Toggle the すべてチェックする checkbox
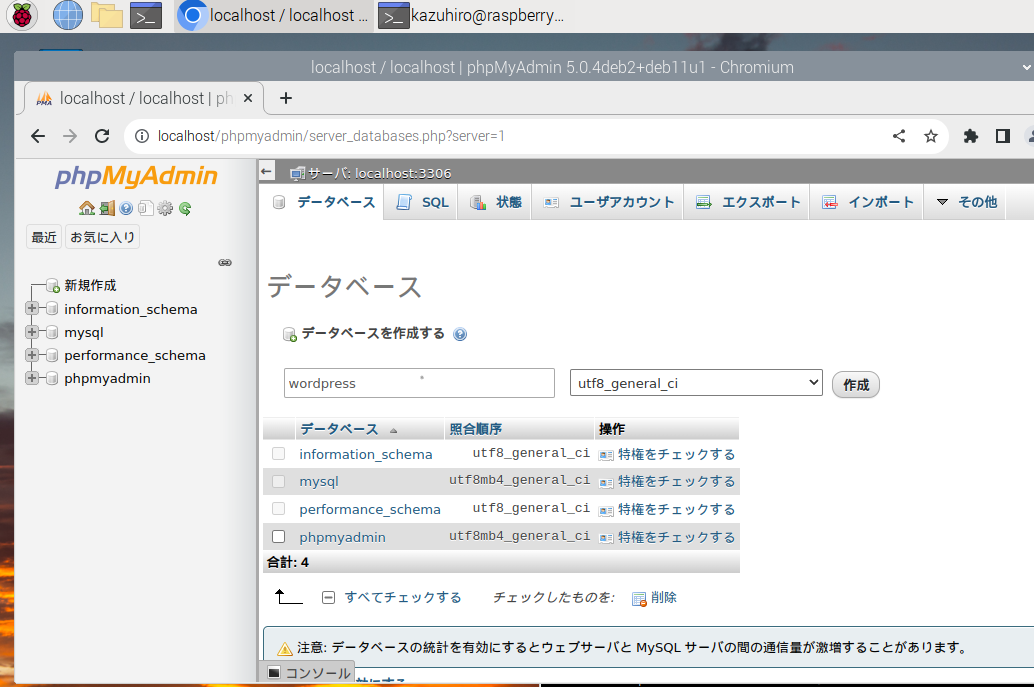Screen dimensions: 1034x687 (x=328, y=597)
